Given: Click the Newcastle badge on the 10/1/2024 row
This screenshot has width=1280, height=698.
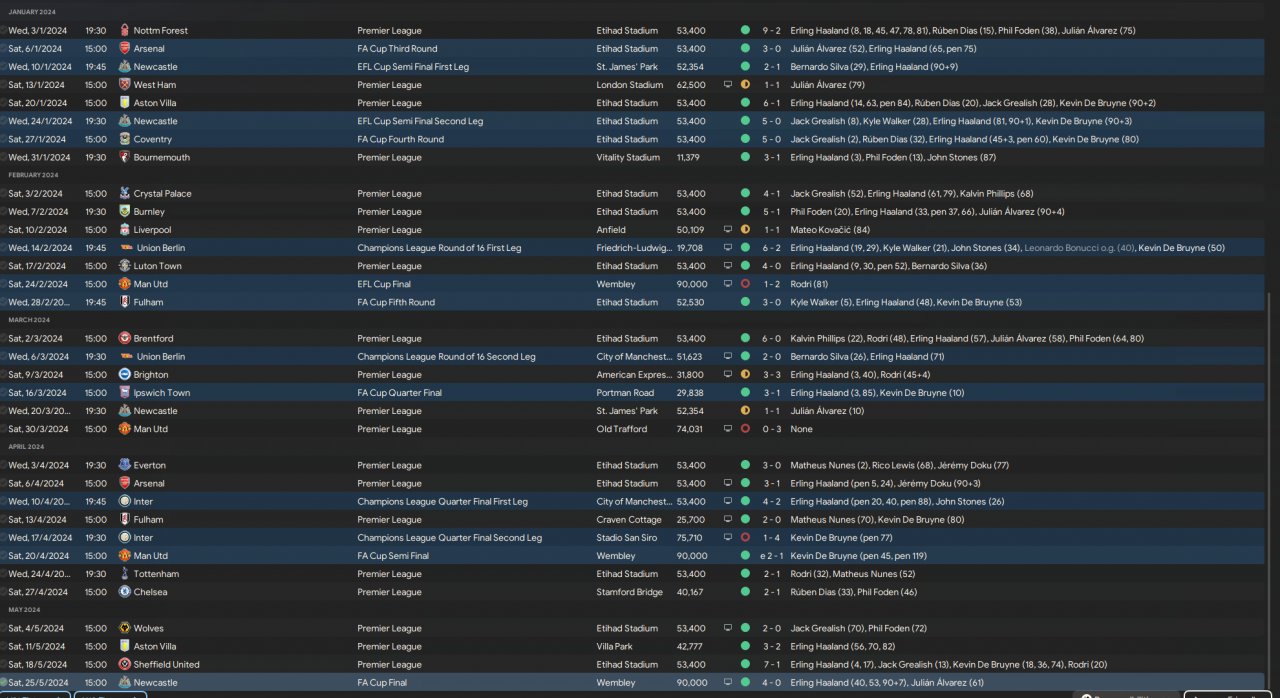Looking at the screenshot, I should tap(124, 66).
